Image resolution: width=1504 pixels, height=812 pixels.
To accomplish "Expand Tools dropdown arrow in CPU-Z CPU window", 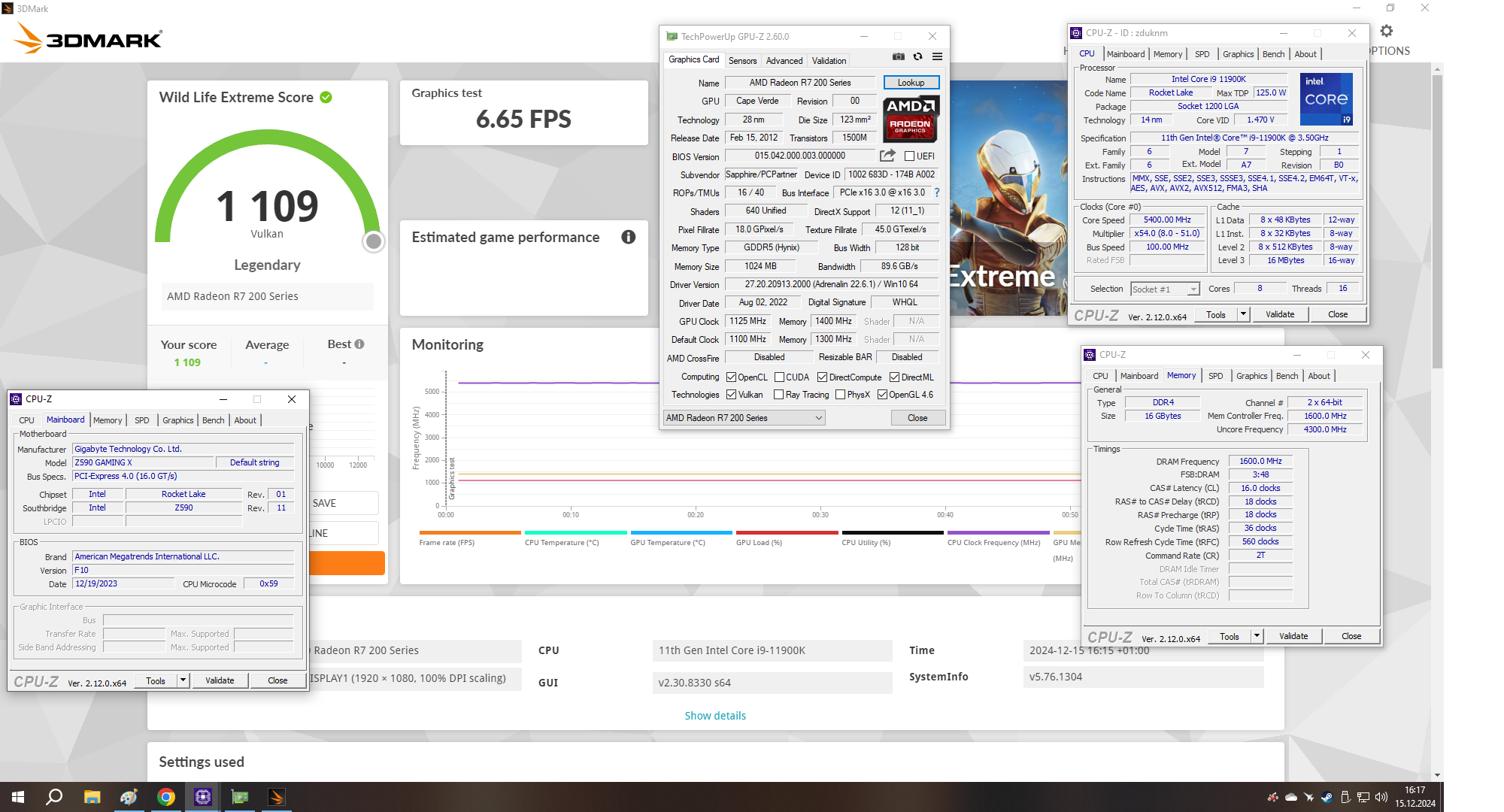I will (x=1243, y=314).
